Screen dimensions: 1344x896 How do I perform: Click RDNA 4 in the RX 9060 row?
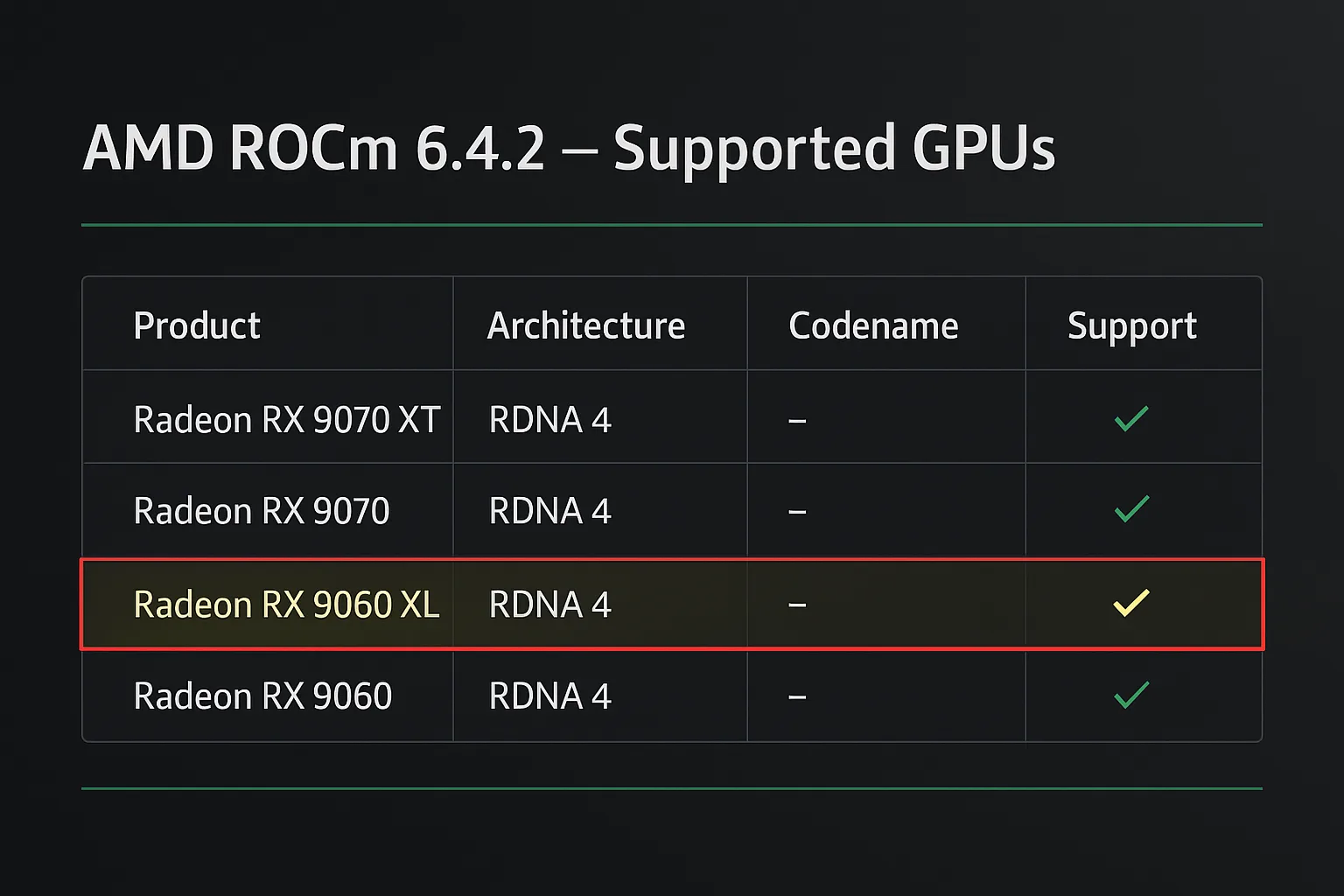tap(550, 696)
